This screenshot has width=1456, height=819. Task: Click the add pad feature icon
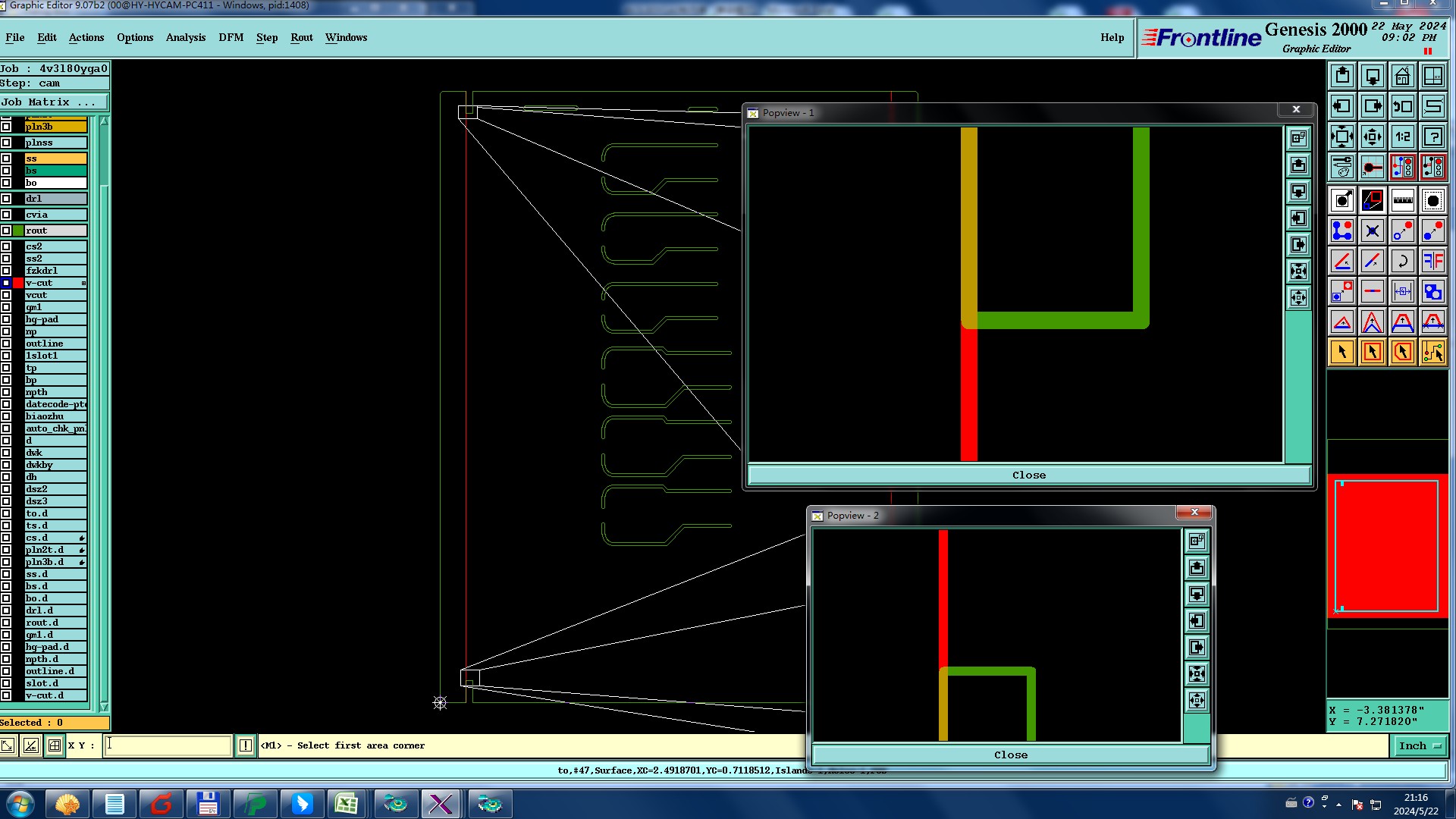pyautogui.click(x=1342, y=200)
